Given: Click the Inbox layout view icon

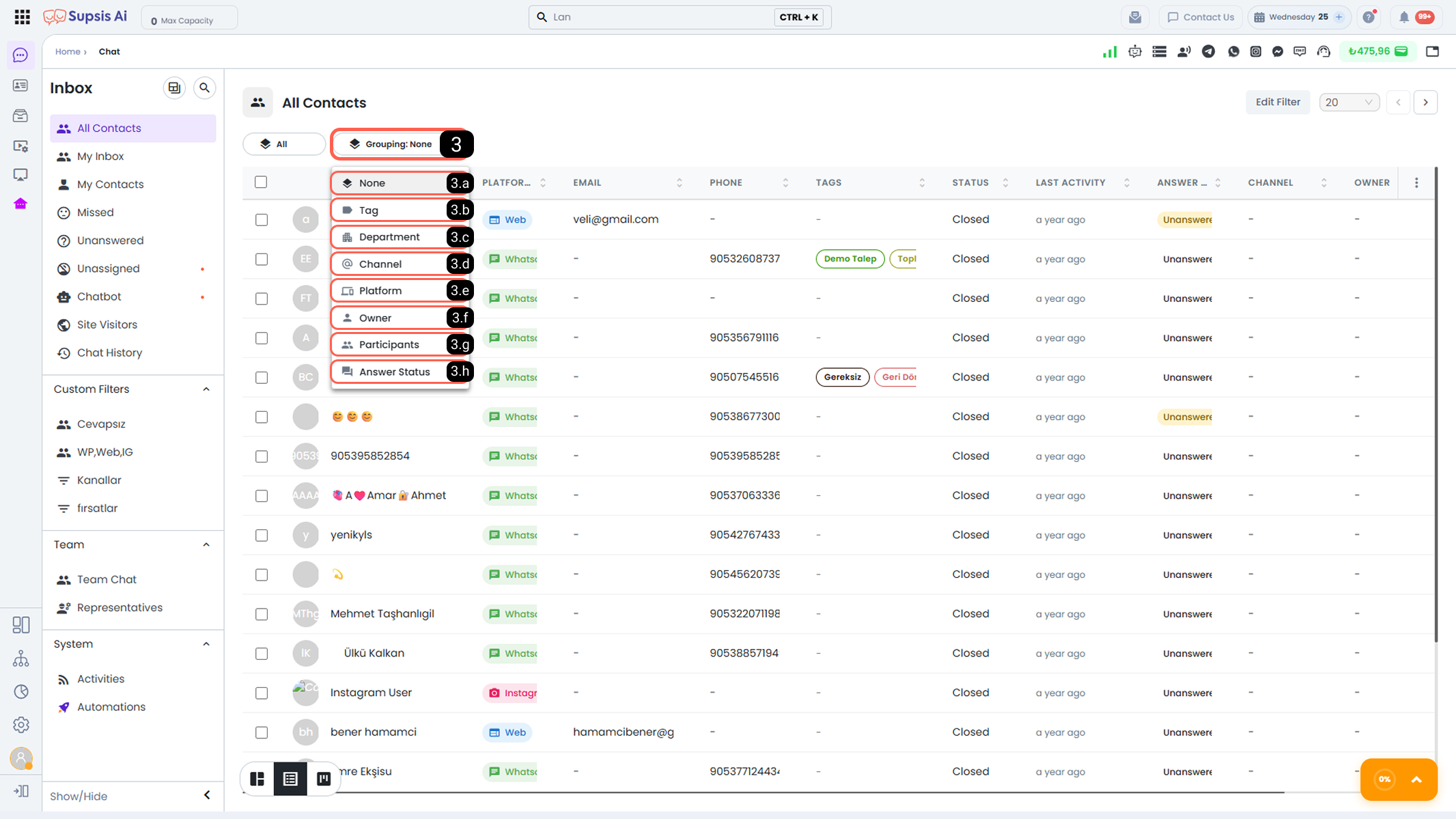Looking at the screenshot, I should pyautogui.click(x=174, y=88).
